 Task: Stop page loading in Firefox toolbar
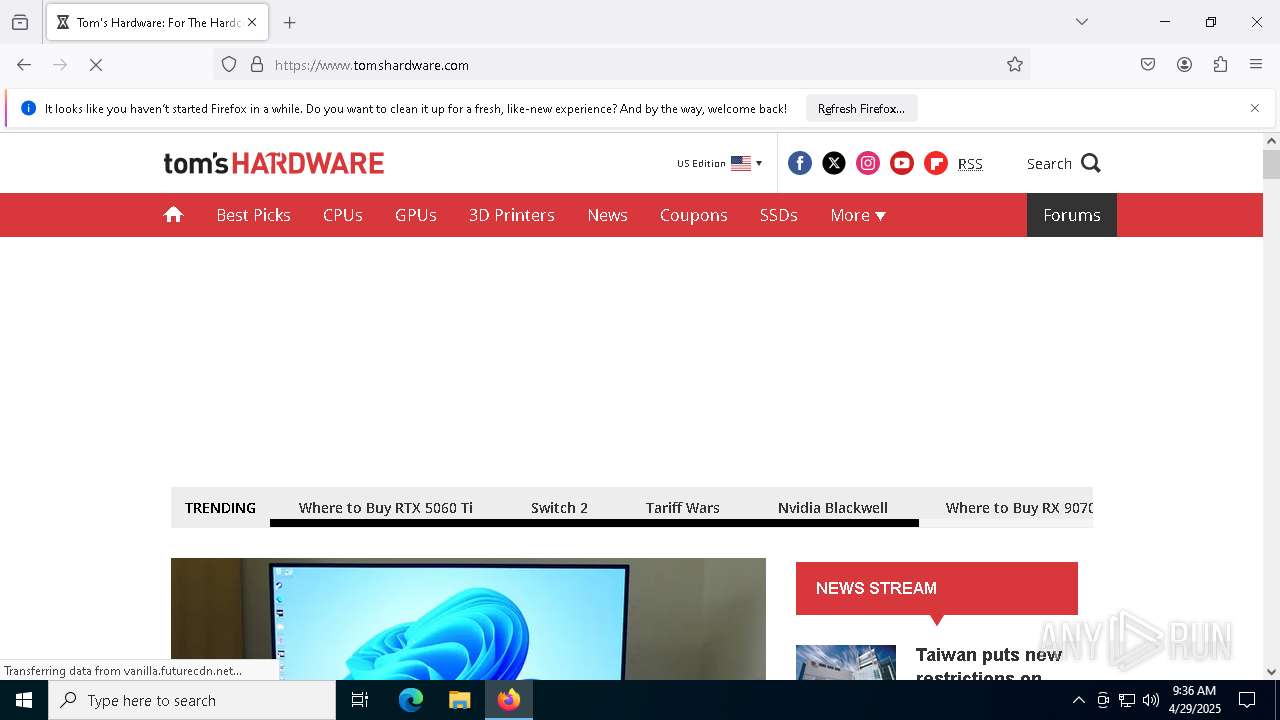coord(96,65)
